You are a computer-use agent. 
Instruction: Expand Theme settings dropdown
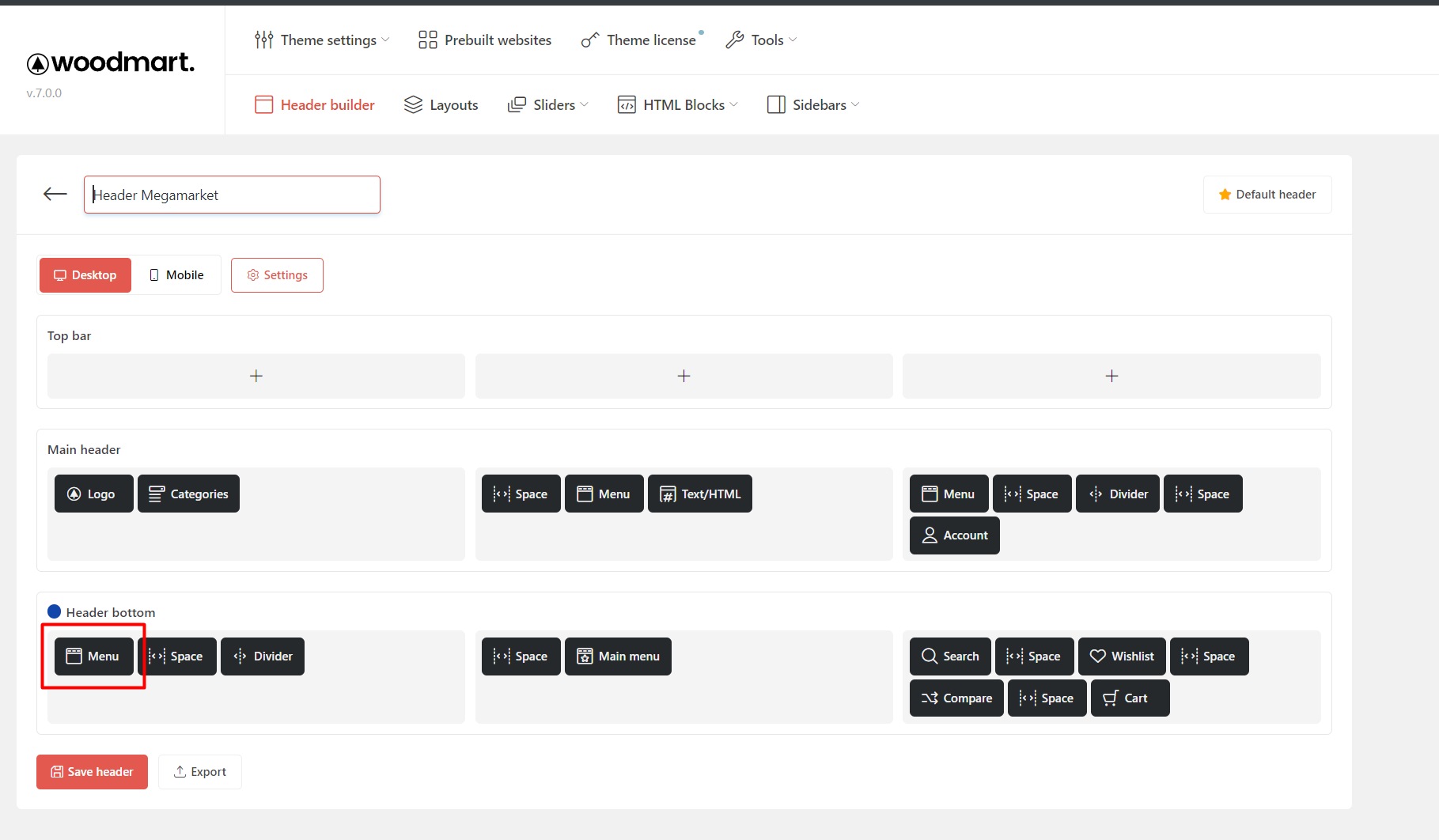point(322,40)
